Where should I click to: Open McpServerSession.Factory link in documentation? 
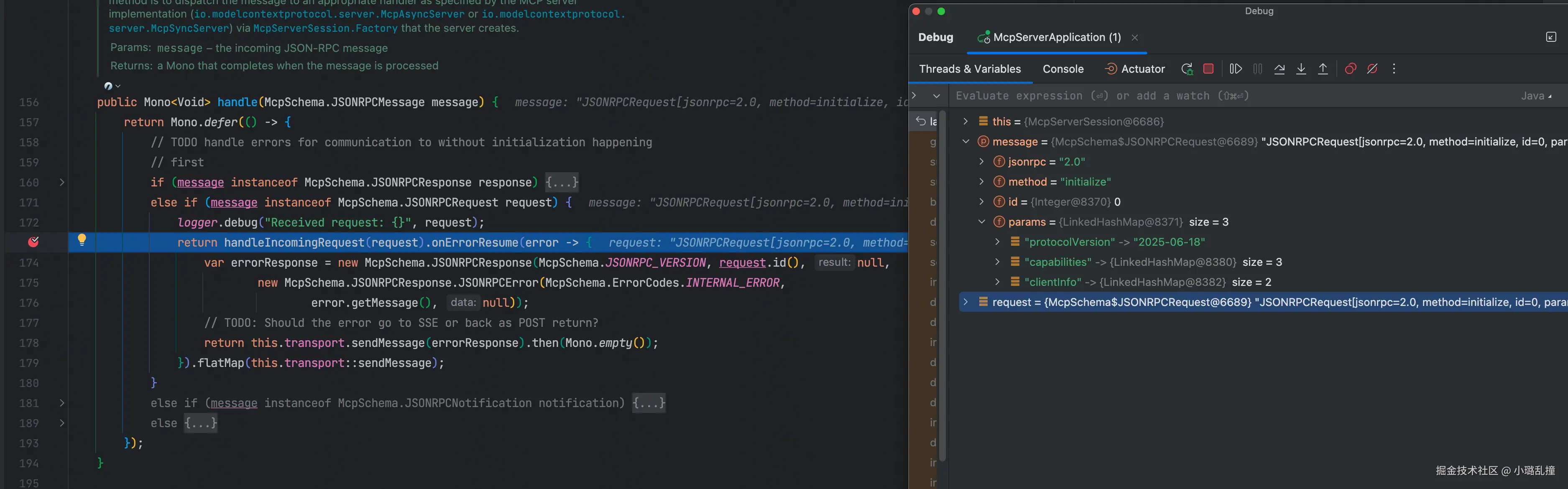[x=325, y=28]
